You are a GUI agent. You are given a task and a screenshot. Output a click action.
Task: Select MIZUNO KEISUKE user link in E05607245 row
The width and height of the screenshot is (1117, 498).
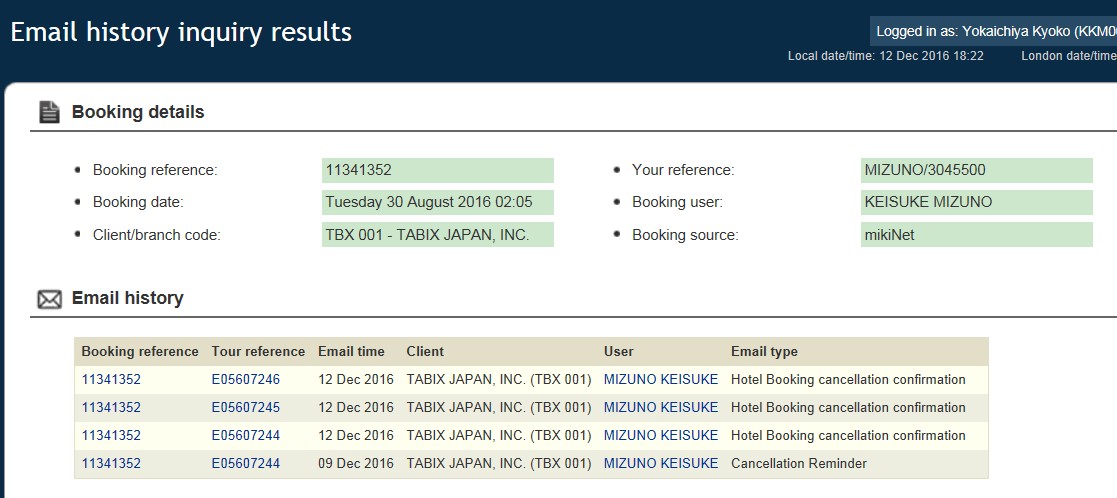660,408
